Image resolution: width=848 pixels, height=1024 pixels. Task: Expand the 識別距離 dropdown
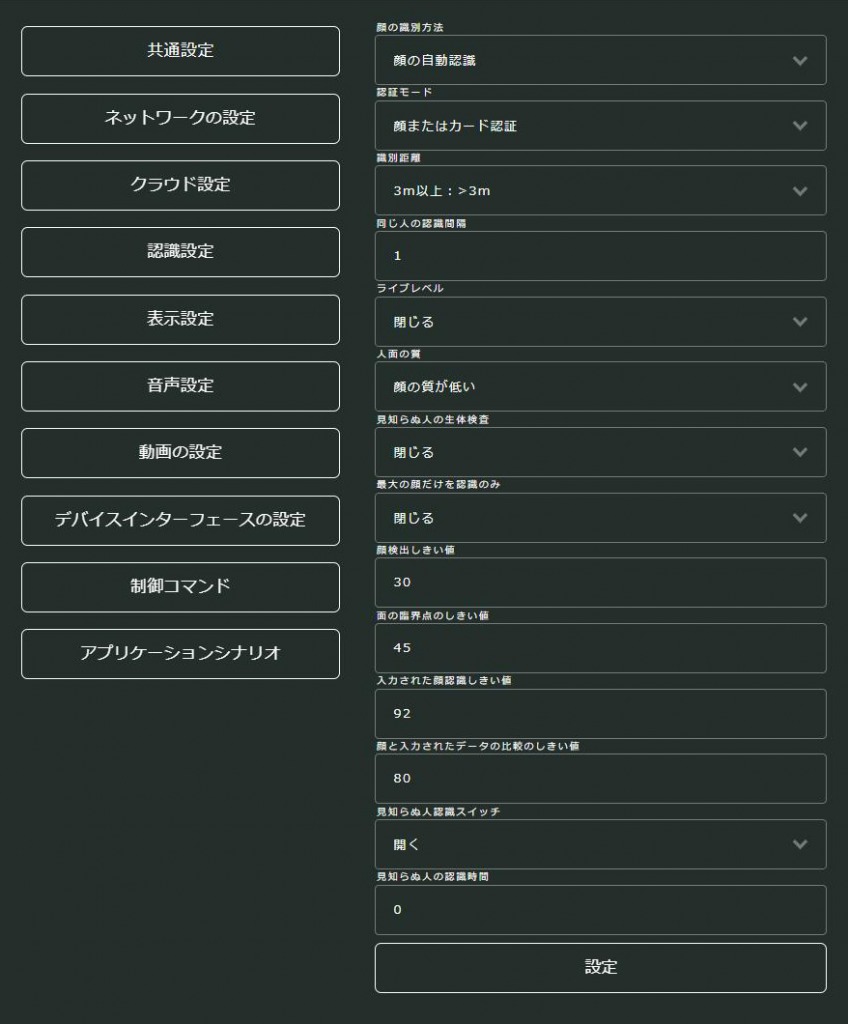(600, 190)
